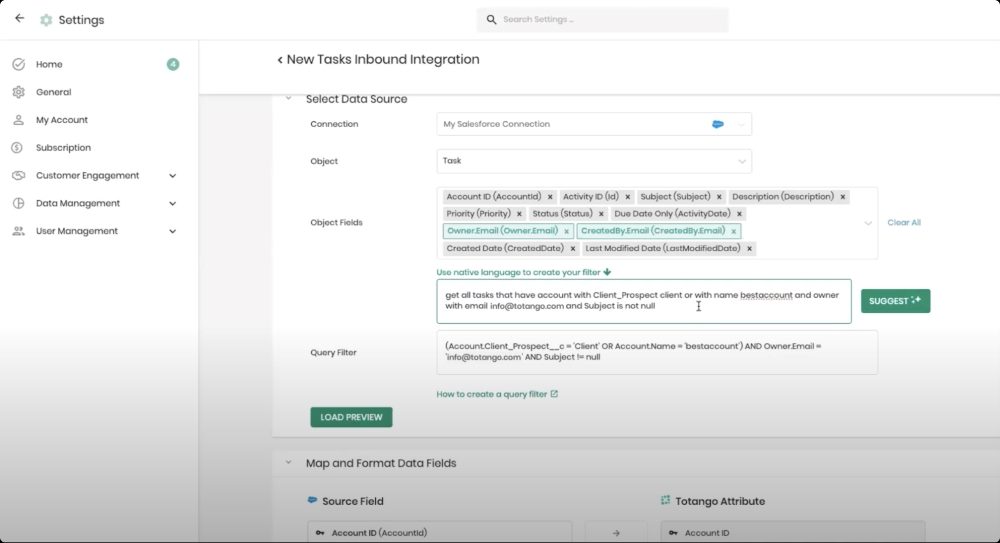The image size is (1000, 543).
Task: Click the Account ID Totango attribute field
Action: point(793,532)
